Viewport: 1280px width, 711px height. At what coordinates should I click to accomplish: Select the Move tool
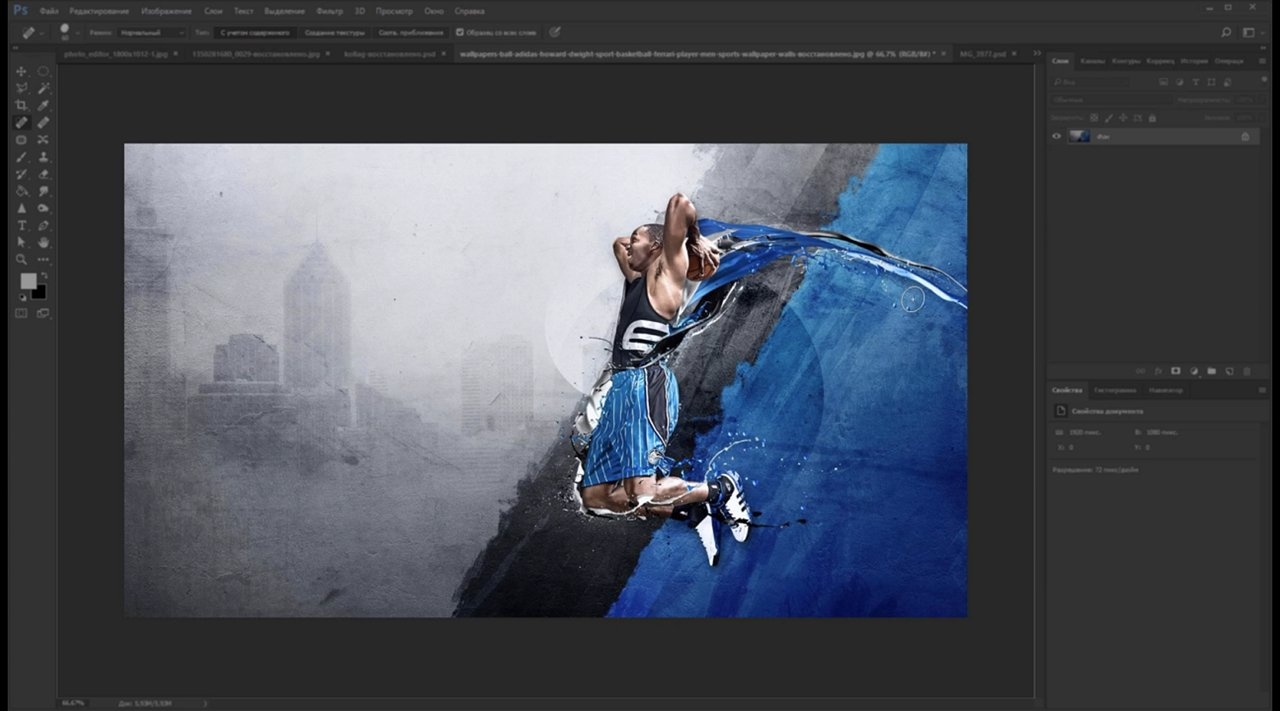(21, 71)
